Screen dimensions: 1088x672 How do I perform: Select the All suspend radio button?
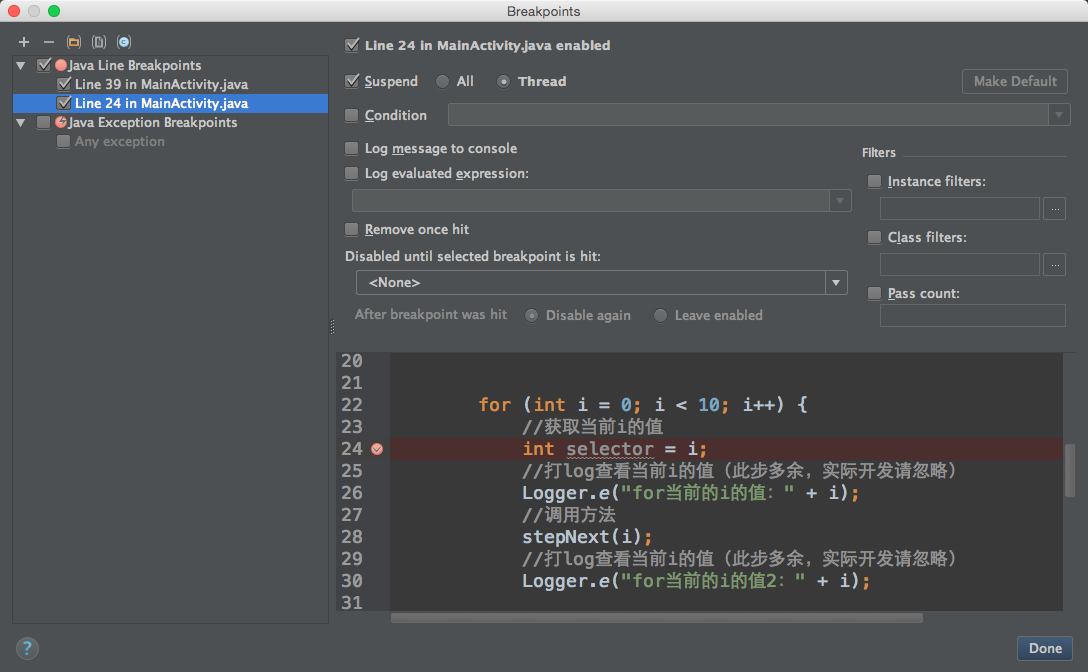(442, 82)
